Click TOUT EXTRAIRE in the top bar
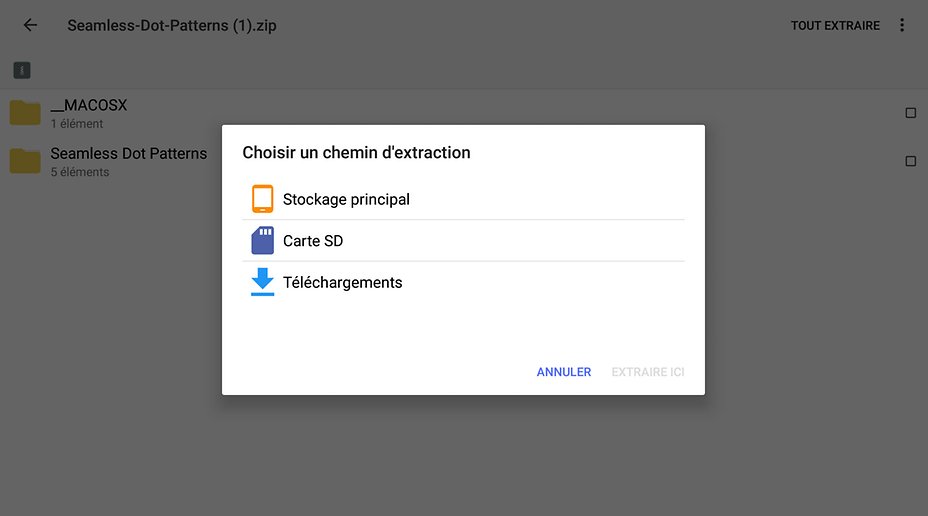This screenshot has width=928, height=516. coord(835,25)
